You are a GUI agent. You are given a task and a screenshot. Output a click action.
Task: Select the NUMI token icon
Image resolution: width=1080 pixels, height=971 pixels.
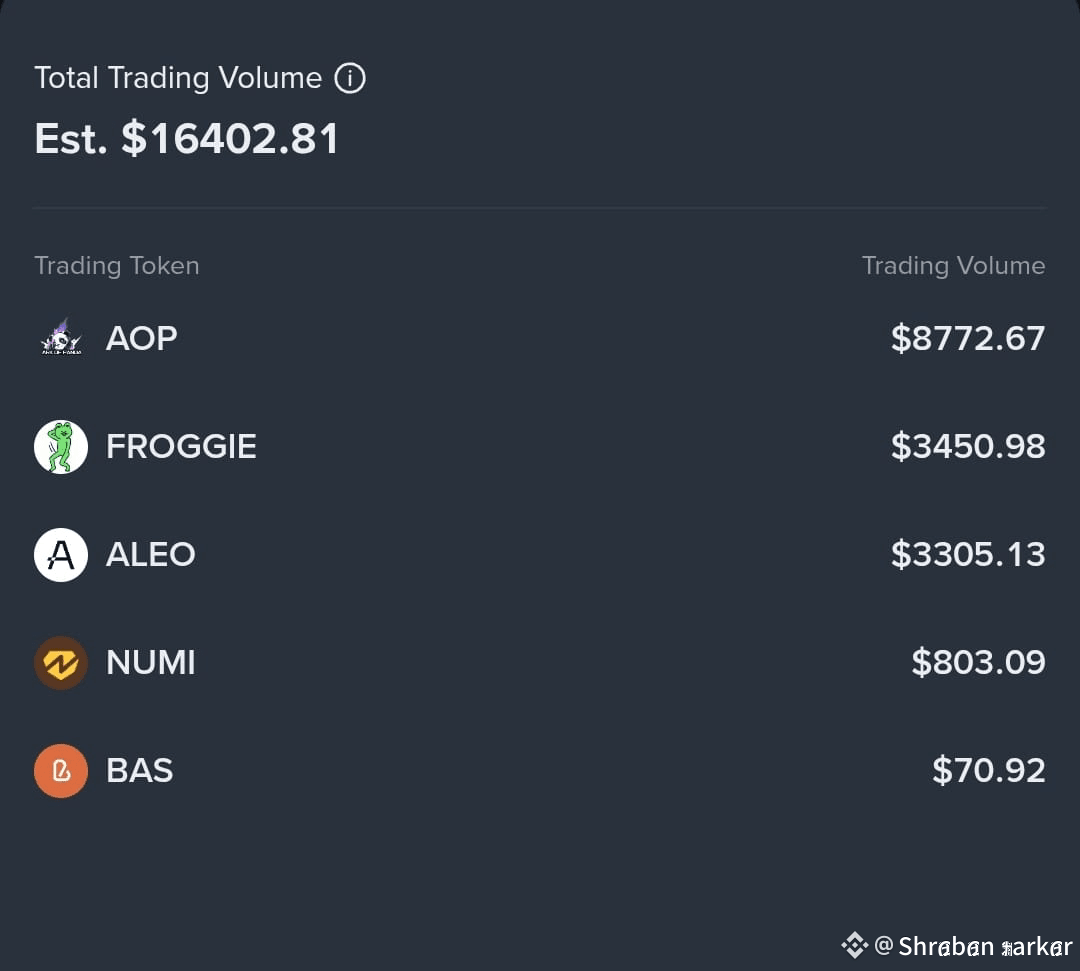[61, 663]
